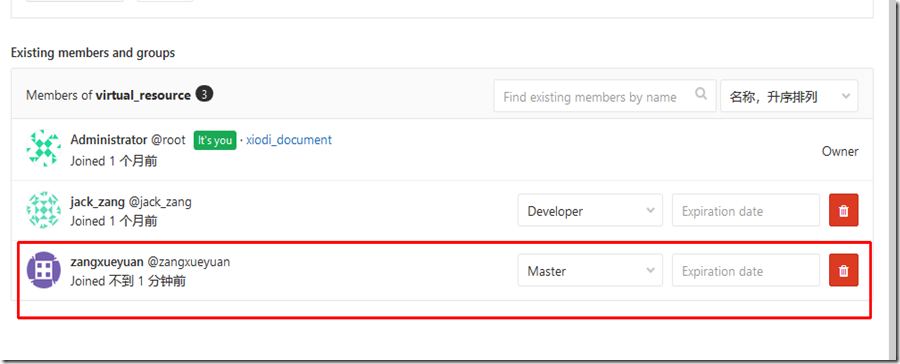
Task: Click the Administrator member name
Action: tap(109, 140)
